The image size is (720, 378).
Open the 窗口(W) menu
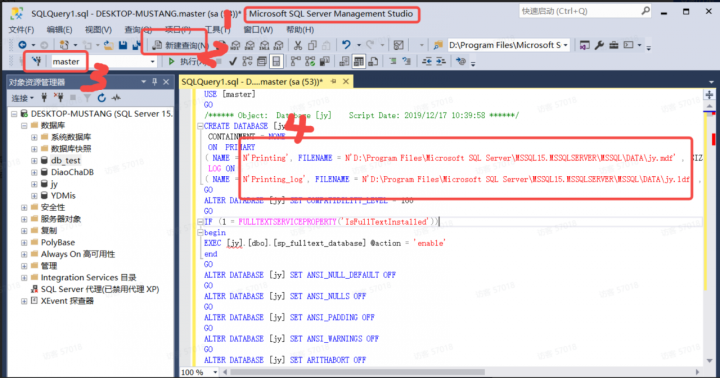click(x=258, y=30)
